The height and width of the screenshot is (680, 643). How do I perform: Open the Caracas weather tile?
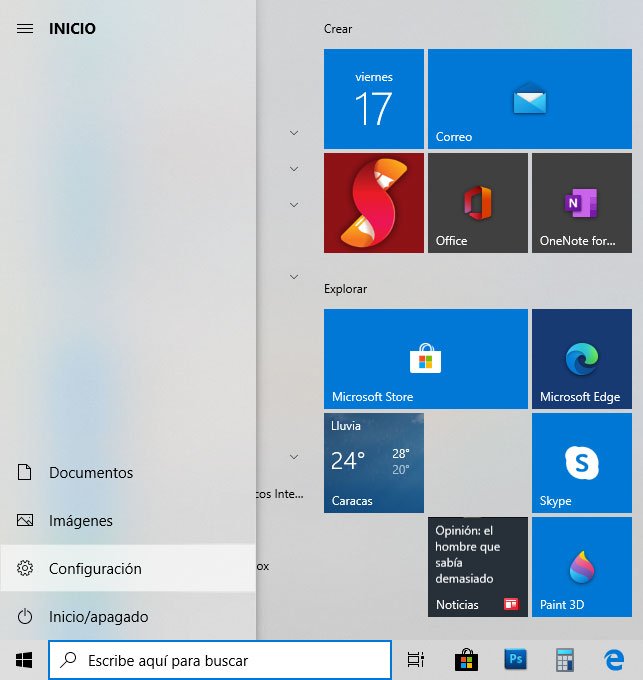(x=374, y=463)
